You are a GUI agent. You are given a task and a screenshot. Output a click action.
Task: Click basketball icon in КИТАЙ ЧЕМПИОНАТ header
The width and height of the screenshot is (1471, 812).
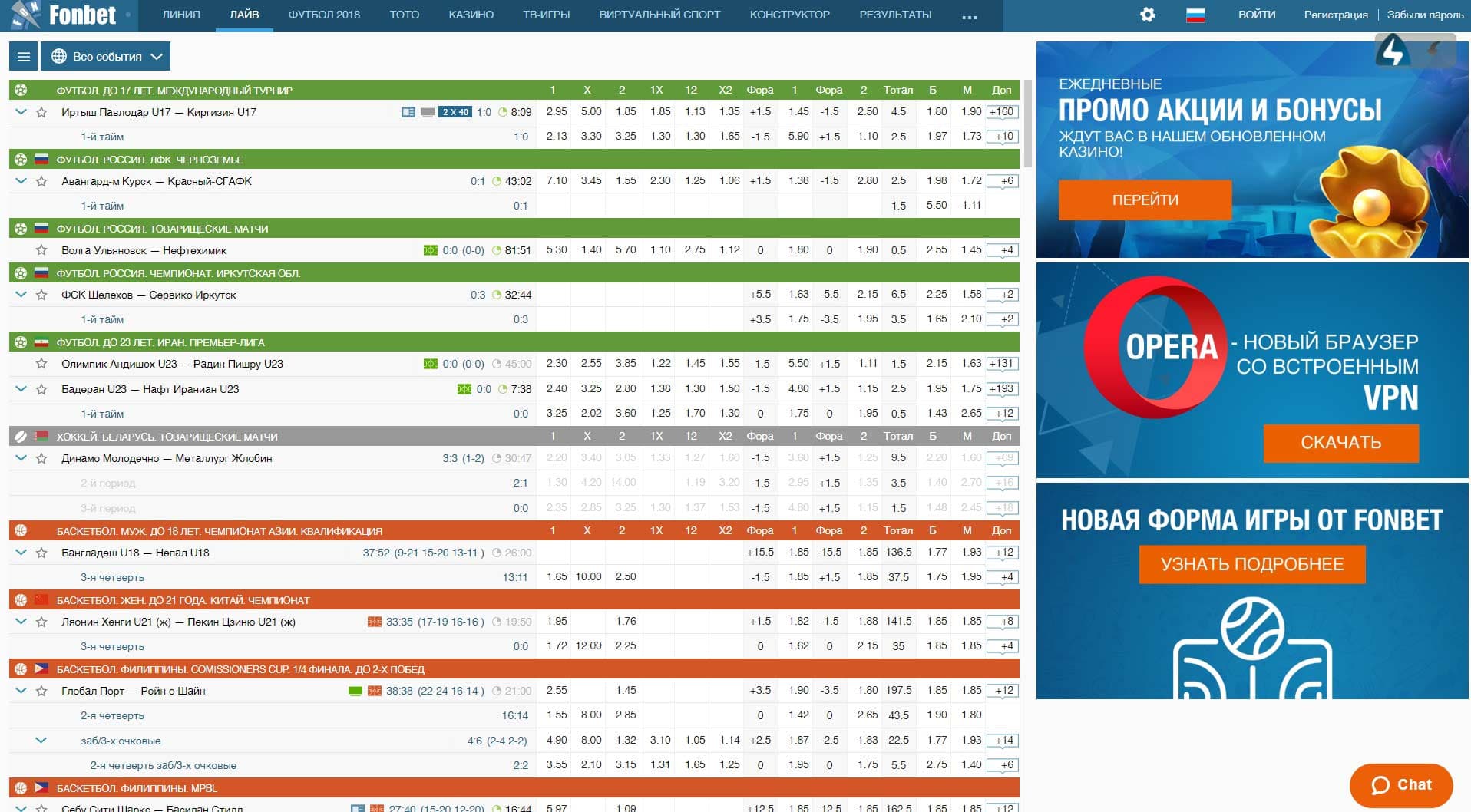pyautogui.click(x=21, y=599)
